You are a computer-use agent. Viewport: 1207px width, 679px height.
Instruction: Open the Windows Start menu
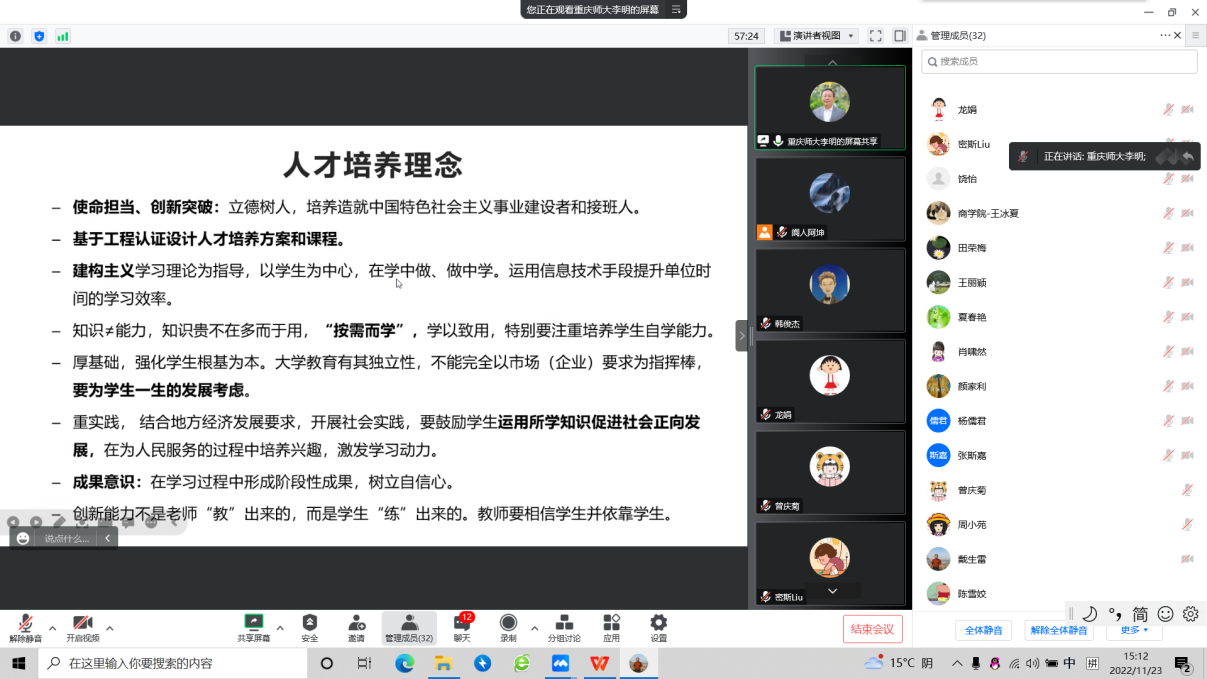pyautogui.click(x=16, y=662)
